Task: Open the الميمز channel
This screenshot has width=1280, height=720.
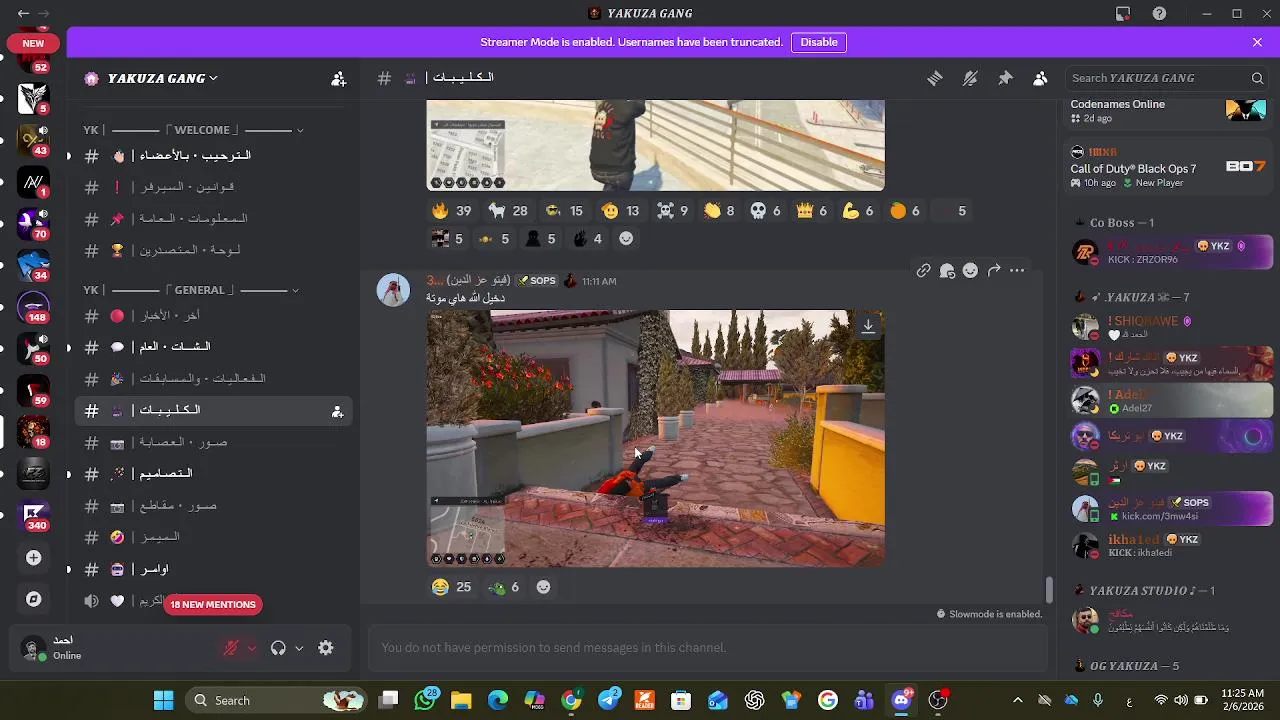Action: pos(213,537)
